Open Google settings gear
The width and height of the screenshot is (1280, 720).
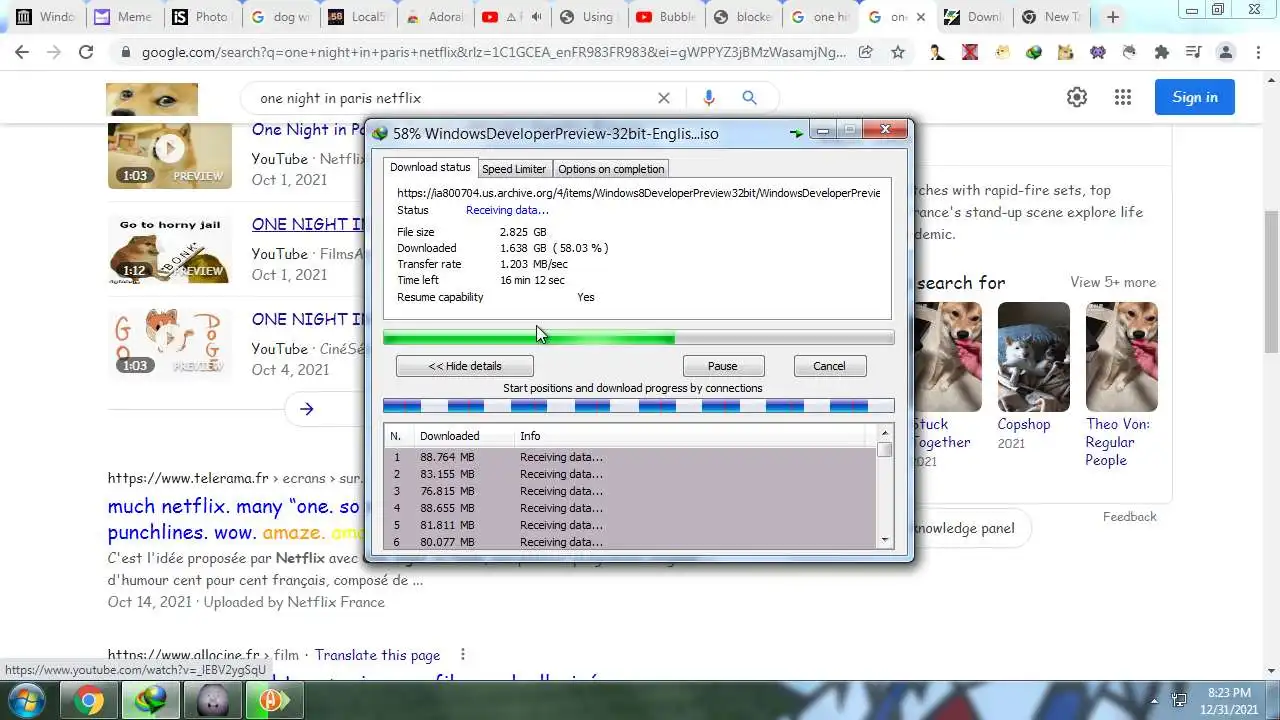coord(1077,97)
